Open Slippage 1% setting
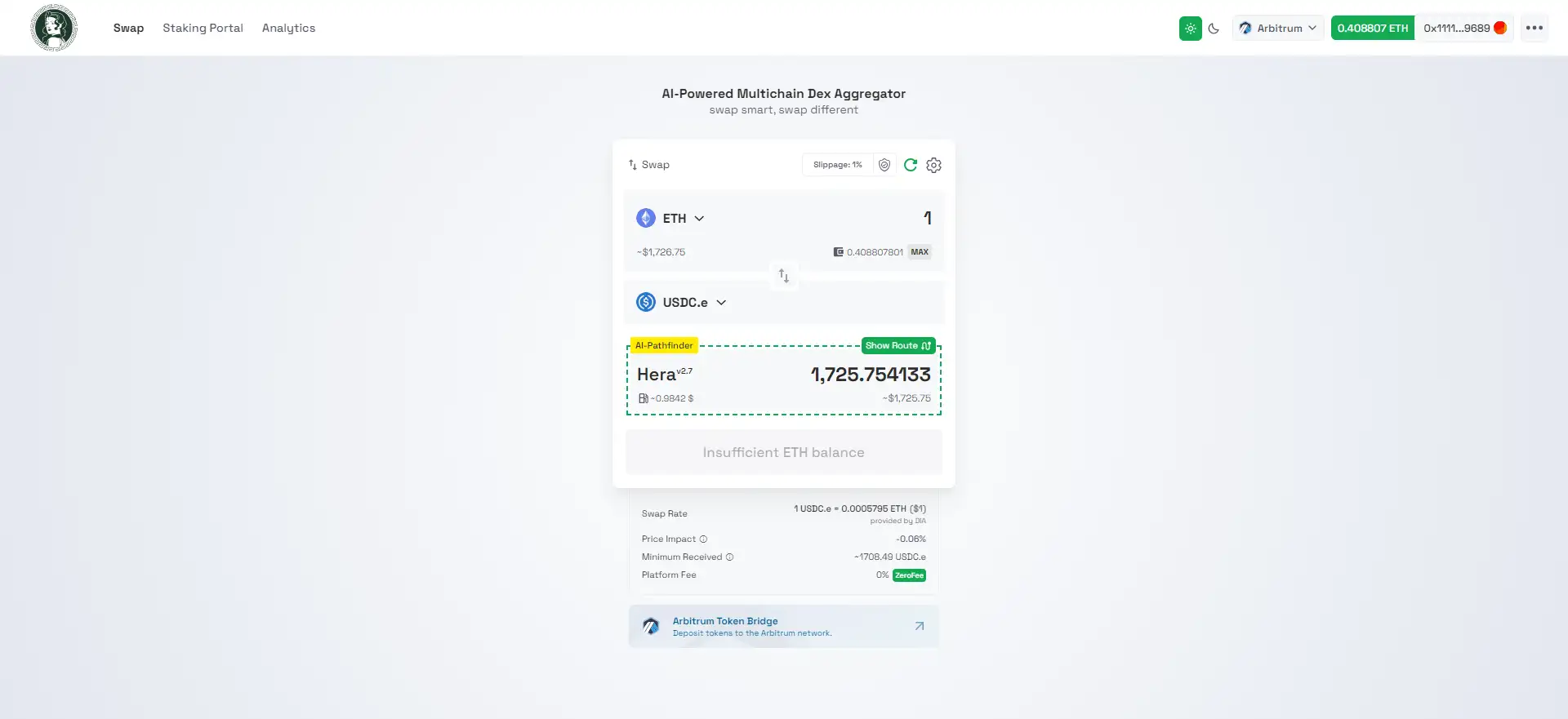Image resolution: width=1568 pixels, height=719 pixels. coord(838,165)
